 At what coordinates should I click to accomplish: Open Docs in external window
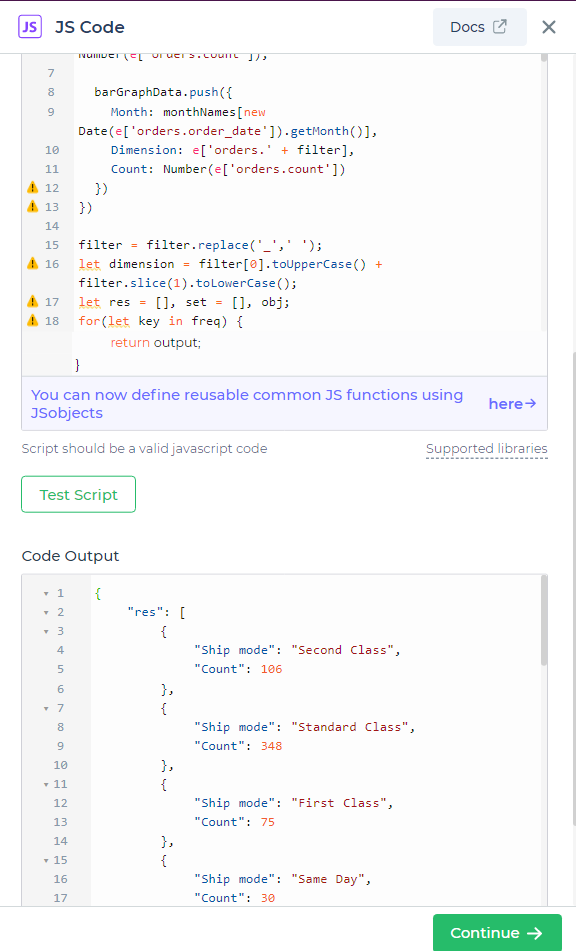click(480, 27)
